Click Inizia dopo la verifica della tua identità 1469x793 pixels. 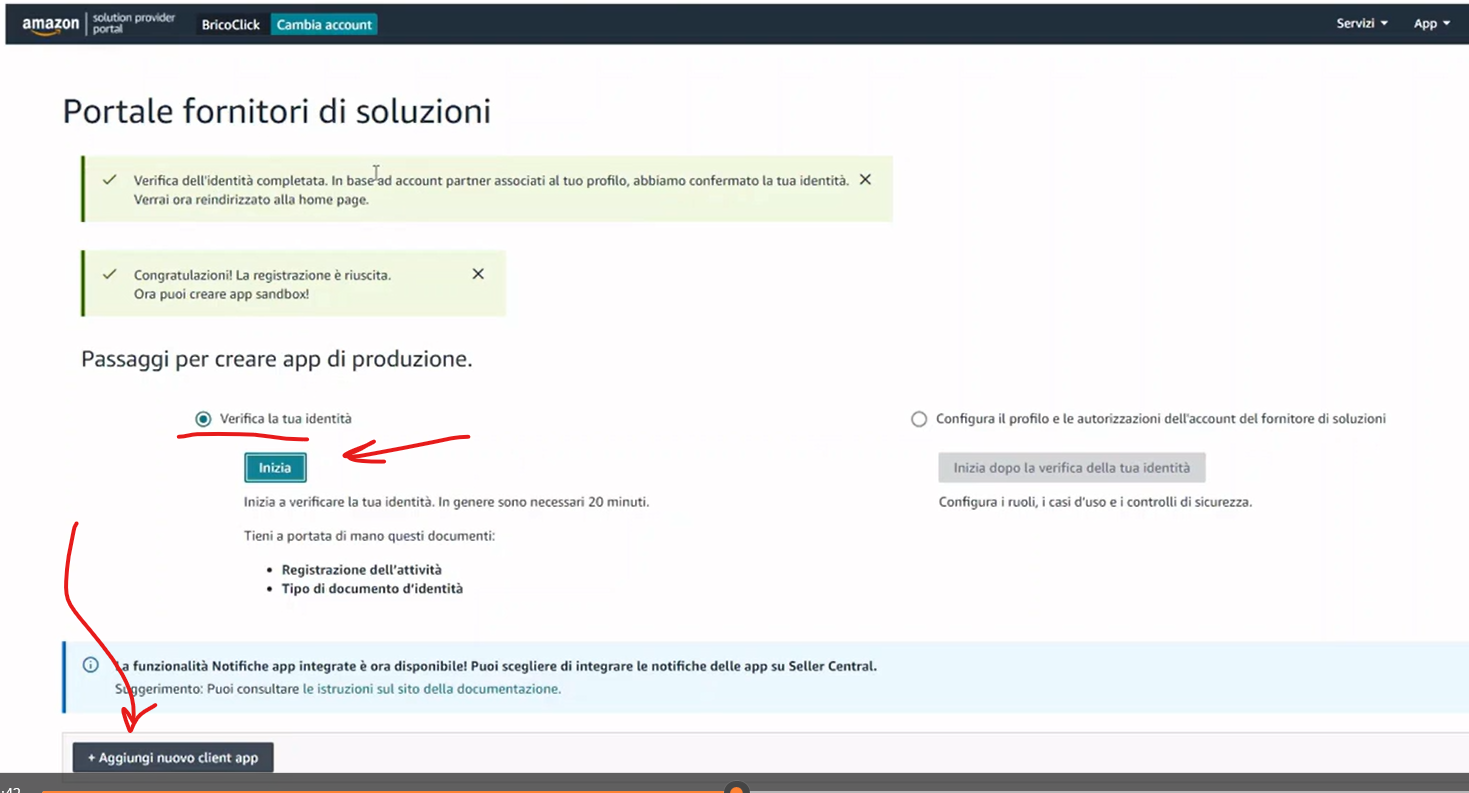click(x=1071, y=467)
